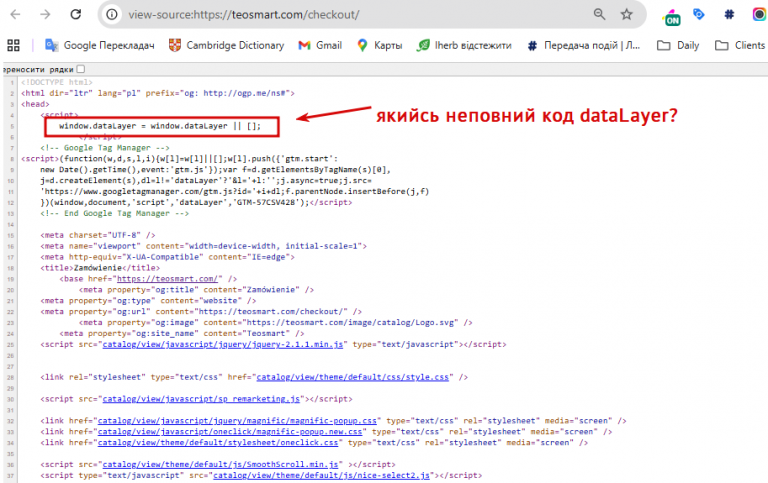The height and width of the screenshot is (483, 768).
Task: Open Iherb відстежити bookmark
Action: click(x=464, y=46)
